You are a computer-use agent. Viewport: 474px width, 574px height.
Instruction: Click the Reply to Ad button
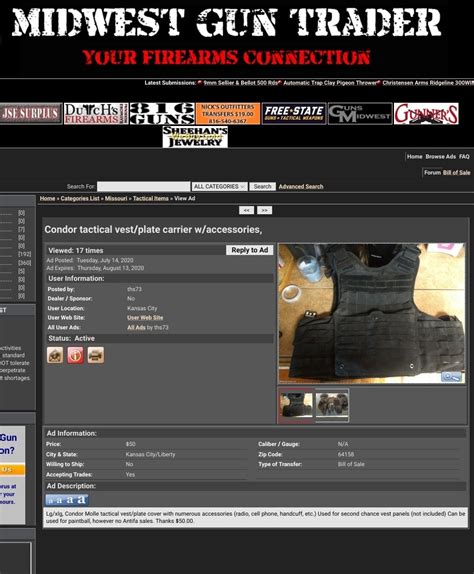[250, 250]
